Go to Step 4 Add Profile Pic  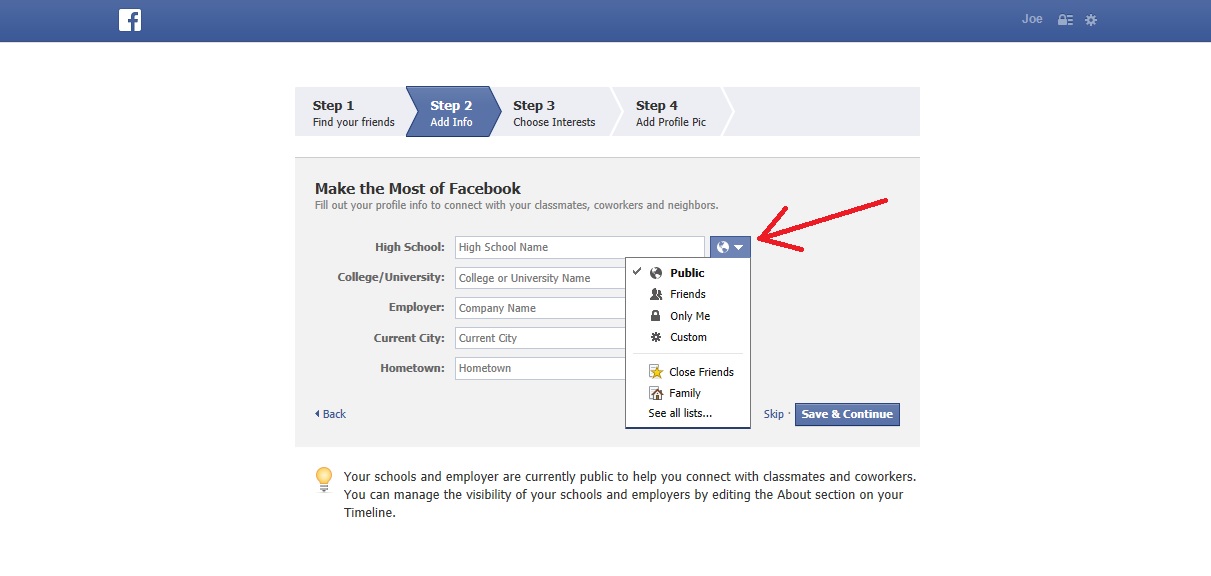[x=671, y=112]
